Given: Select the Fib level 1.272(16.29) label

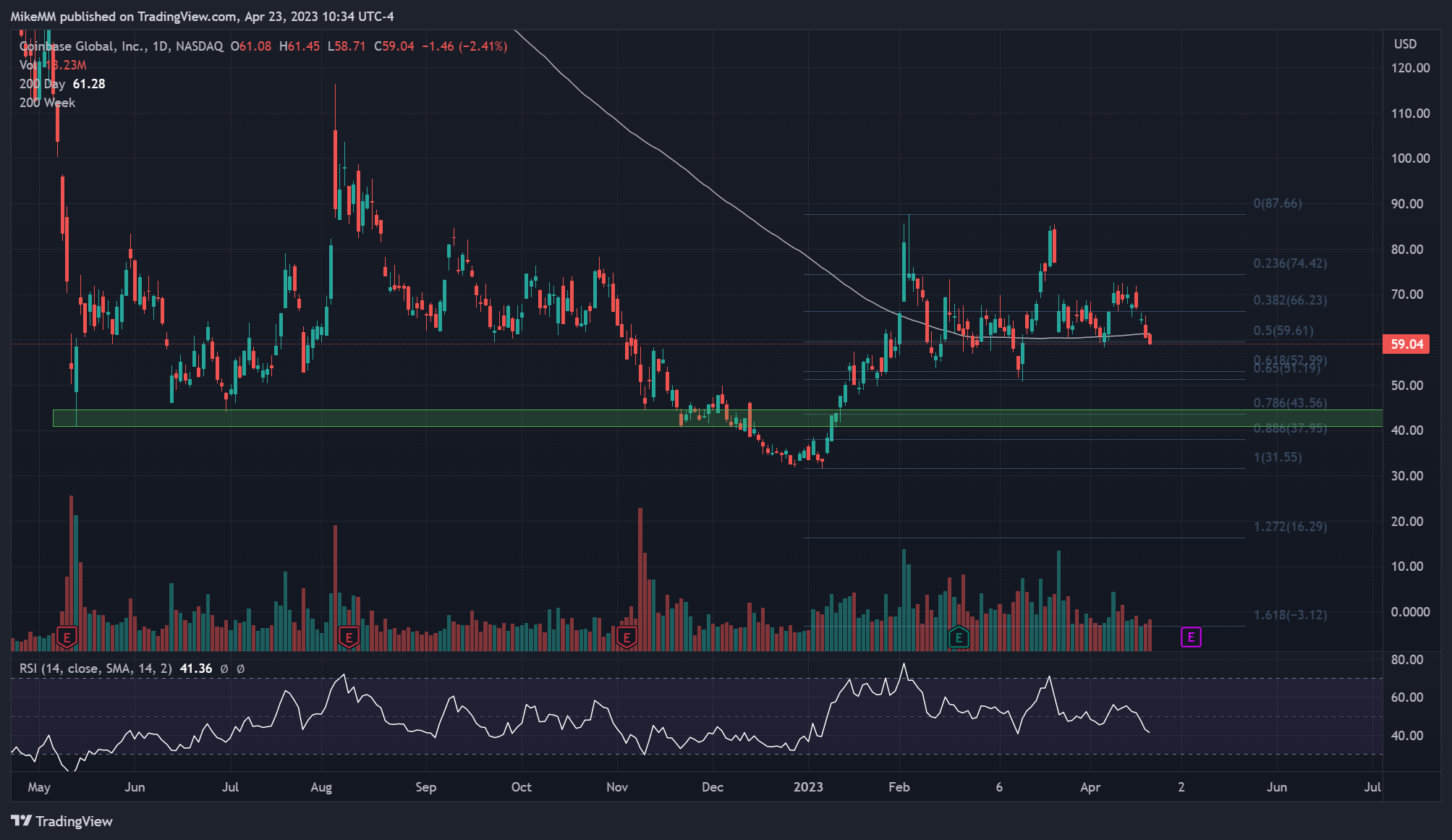Looking at the screenshot, I should [1290, 527].
